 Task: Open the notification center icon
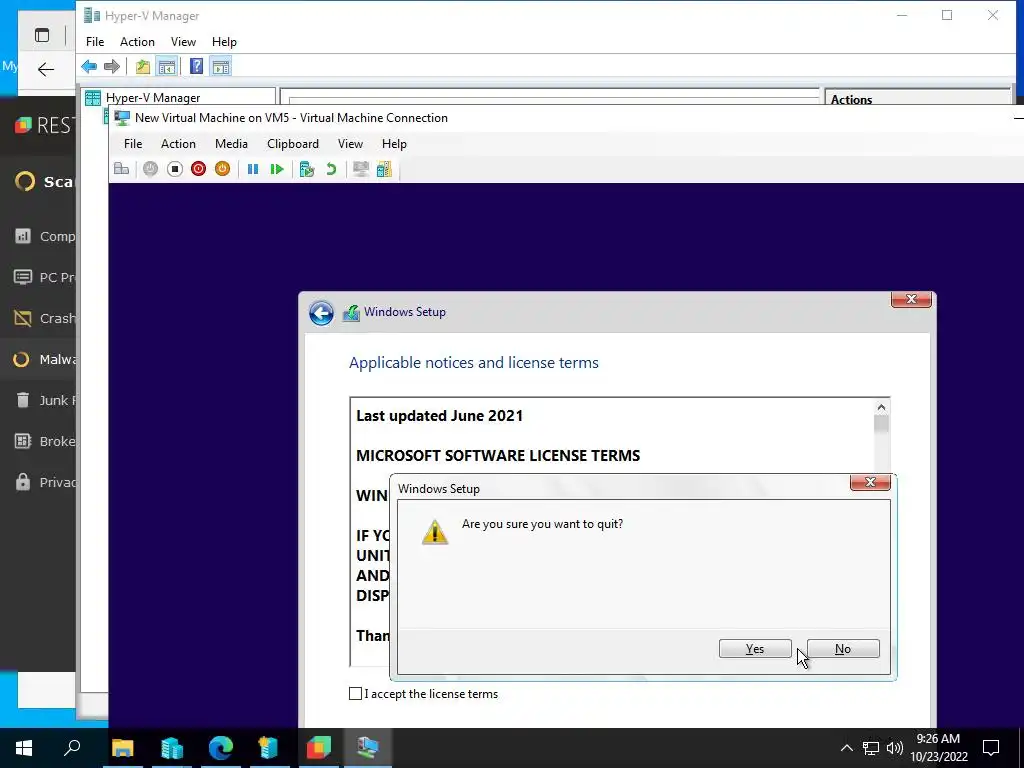tap(991, 748)
